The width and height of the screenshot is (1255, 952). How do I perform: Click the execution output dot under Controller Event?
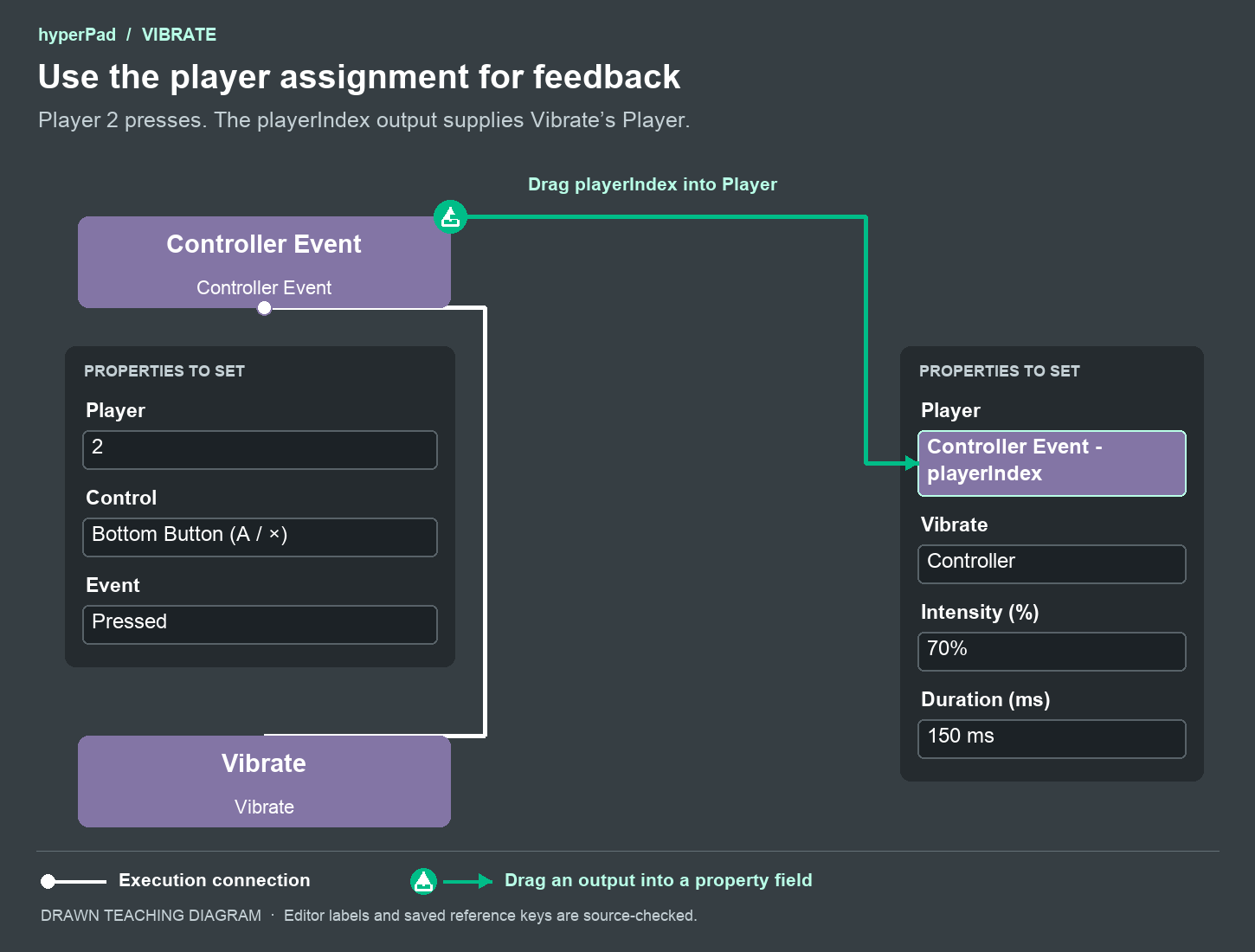pos(264,308)
